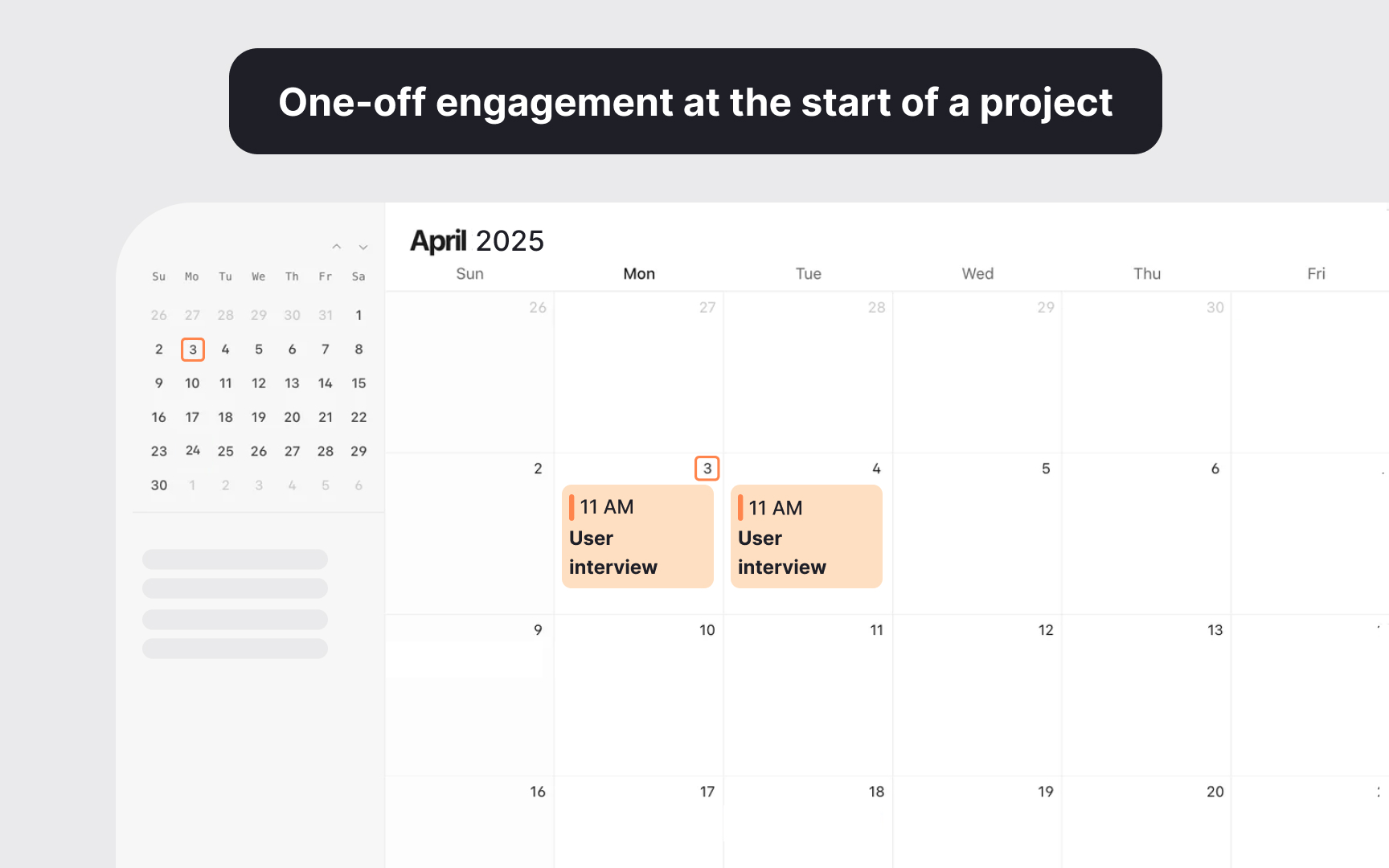The height and width of the screenshot is (868, 1389).
Task: Select April 15 in the mini calendar
Action: click(359, 383)
